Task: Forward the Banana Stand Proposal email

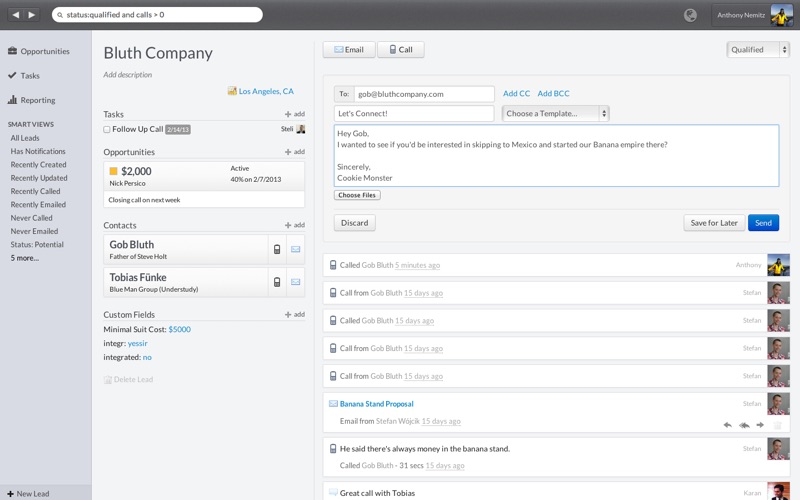Action: tap(760, 425)
